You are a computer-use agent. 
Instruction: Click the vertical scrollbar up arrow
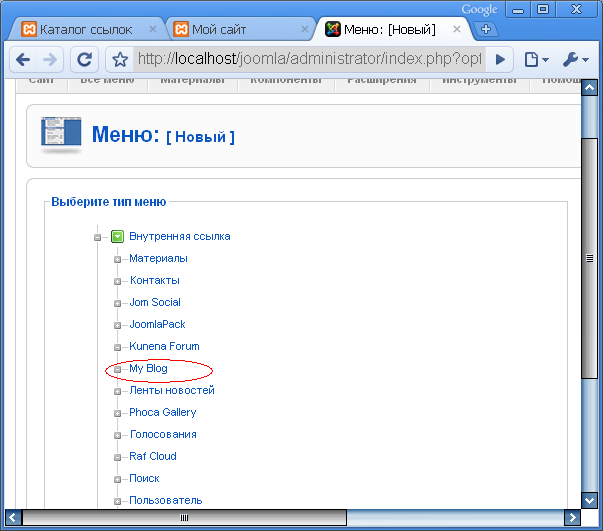[x=590, y=88]
